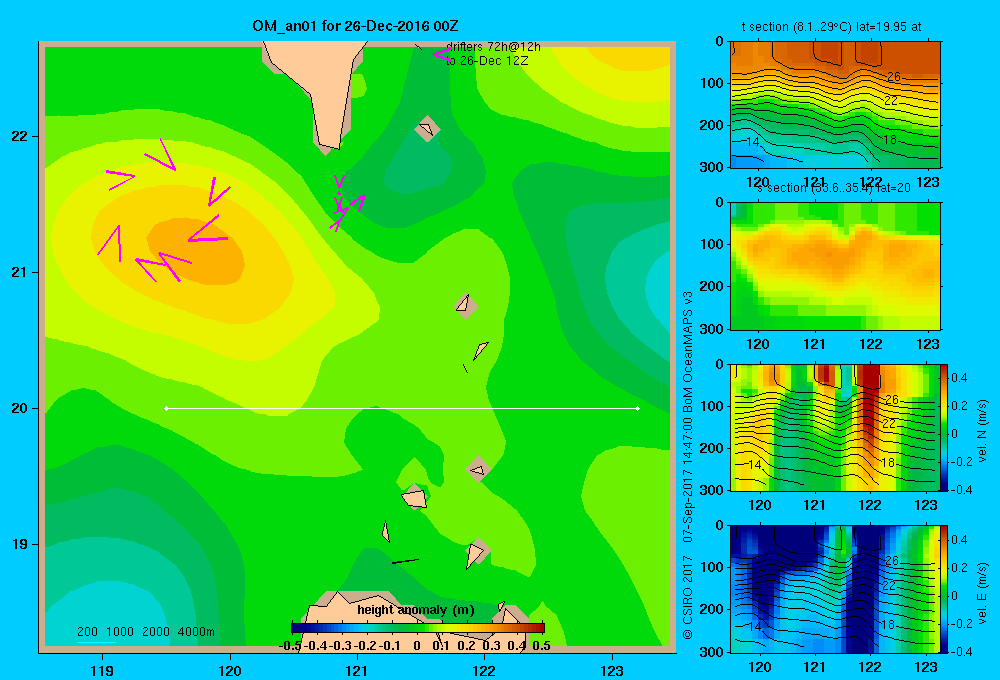
Task: Click the '© CSIRO 2017 ... BoM OceanMAPS v3' vertical credit text
Action: tap(688, 466)
